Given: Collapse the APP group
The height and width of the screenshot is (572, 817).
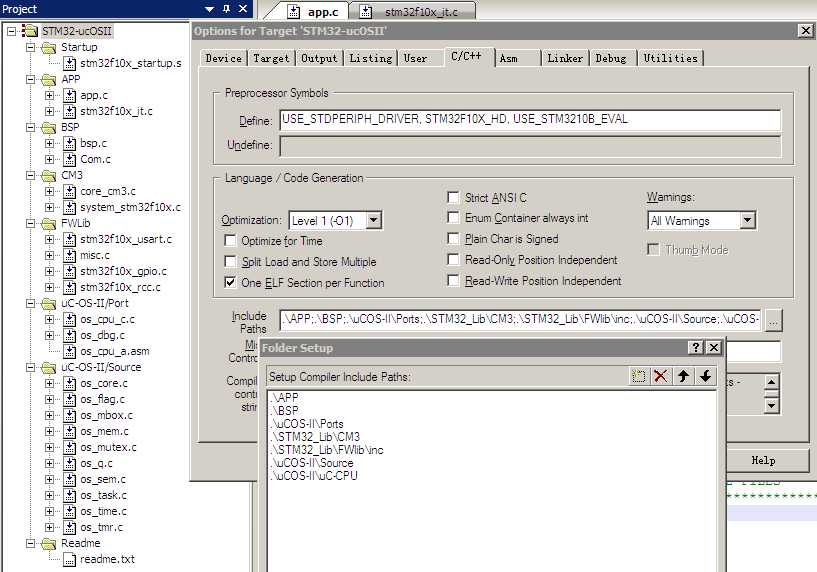Looking at the screenshot, I should (30, 79).
